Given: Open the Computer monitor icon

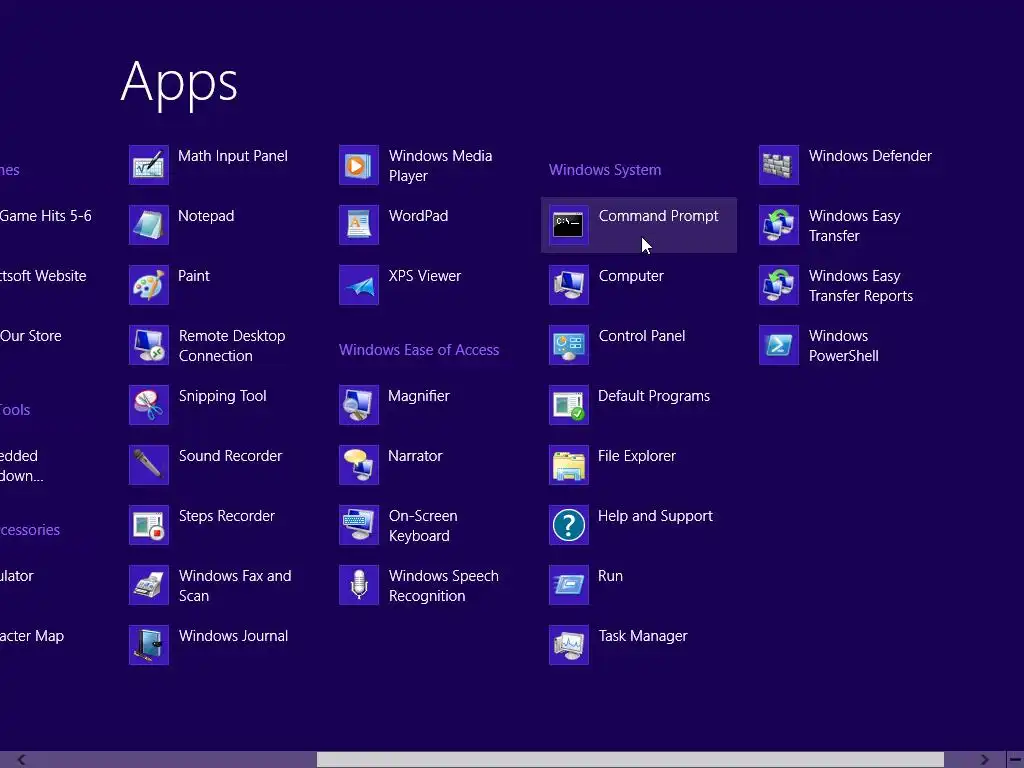Looking at the screenshot, I should point(569,285).
